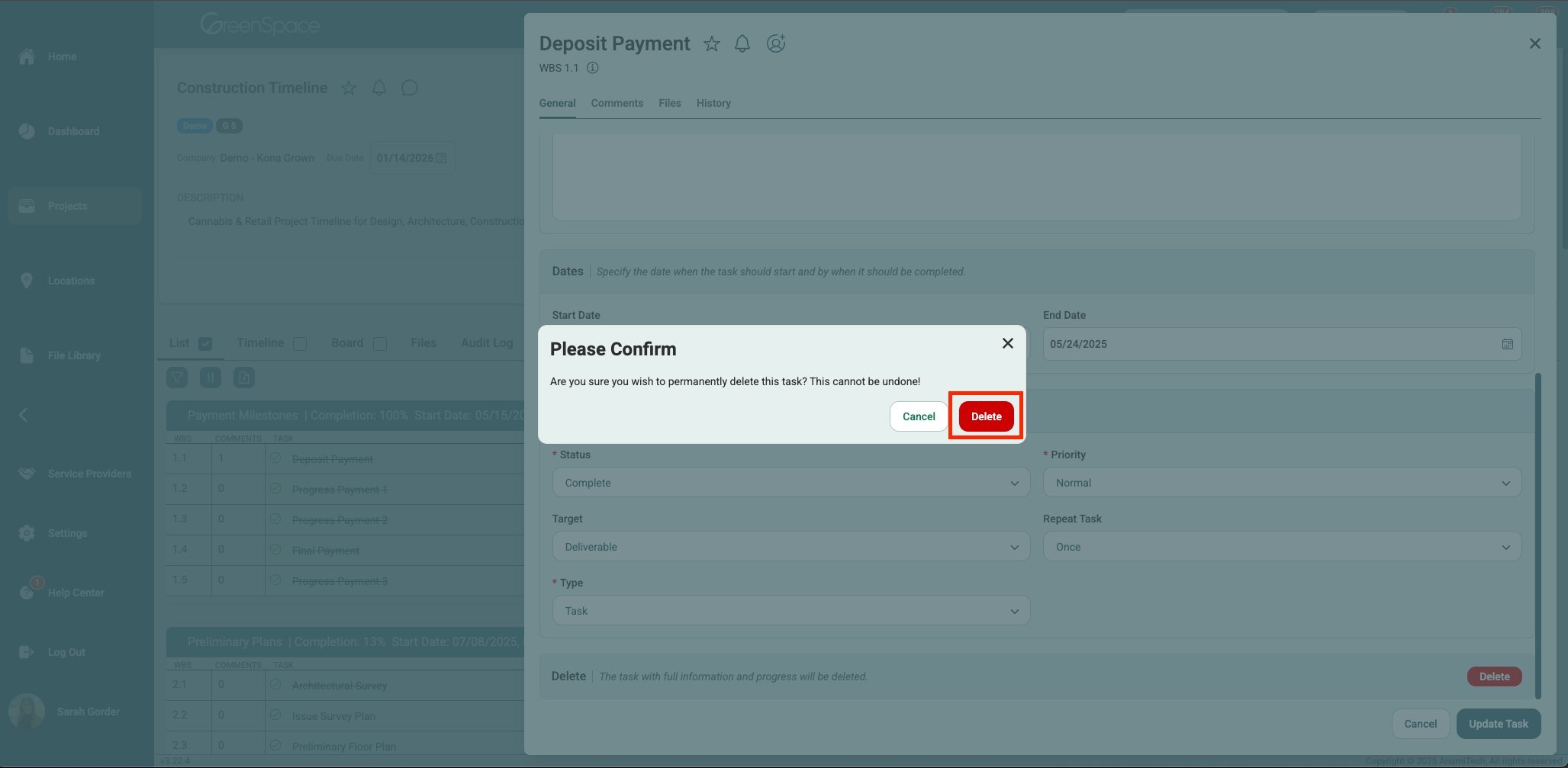Collapse the sidebar with the arrow
The image size is (1568, 768).
pyautogui.click(x=23, y=415)
